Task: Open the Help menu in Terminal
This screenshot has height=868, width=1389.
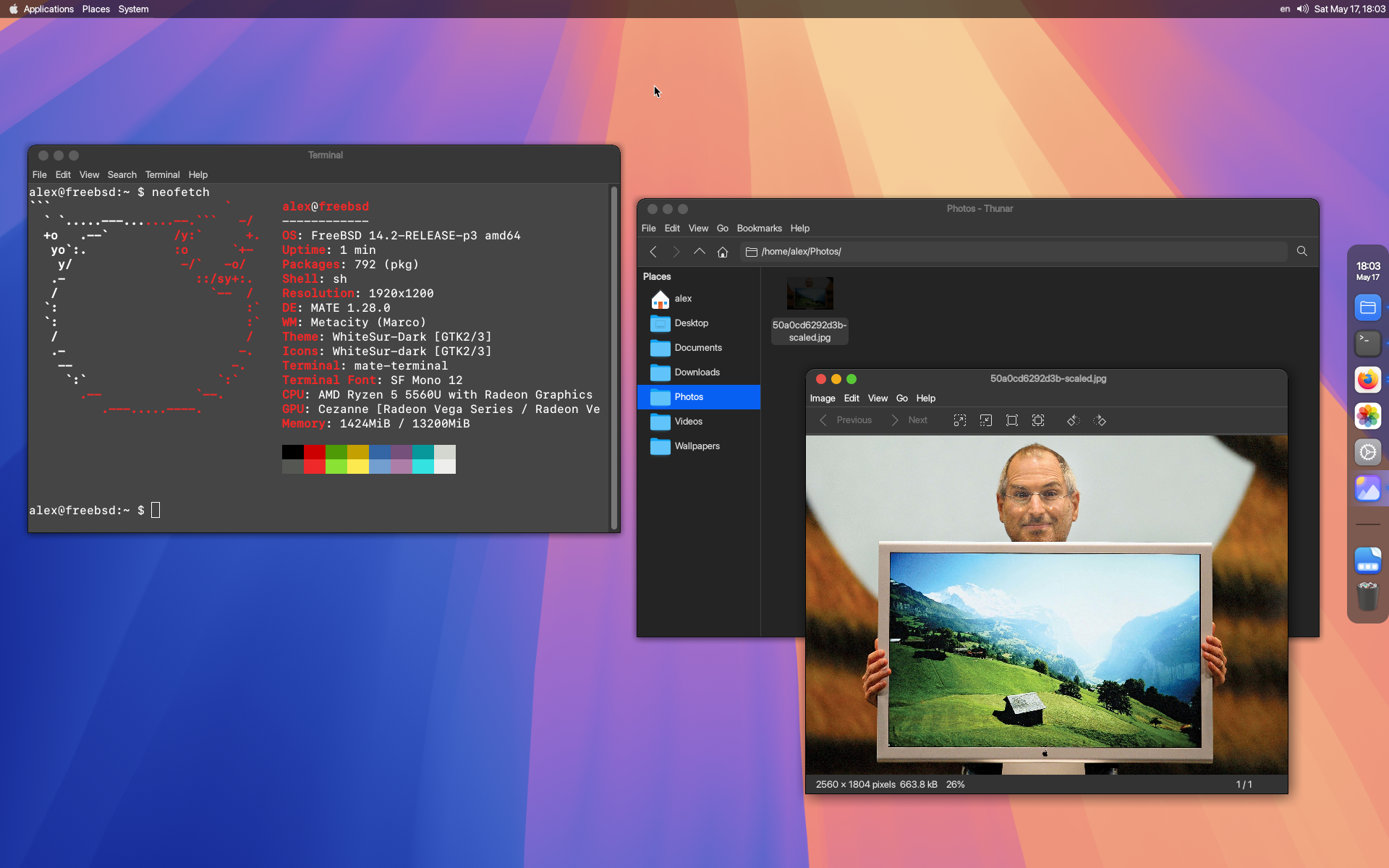Action: [x=197, y=175]
